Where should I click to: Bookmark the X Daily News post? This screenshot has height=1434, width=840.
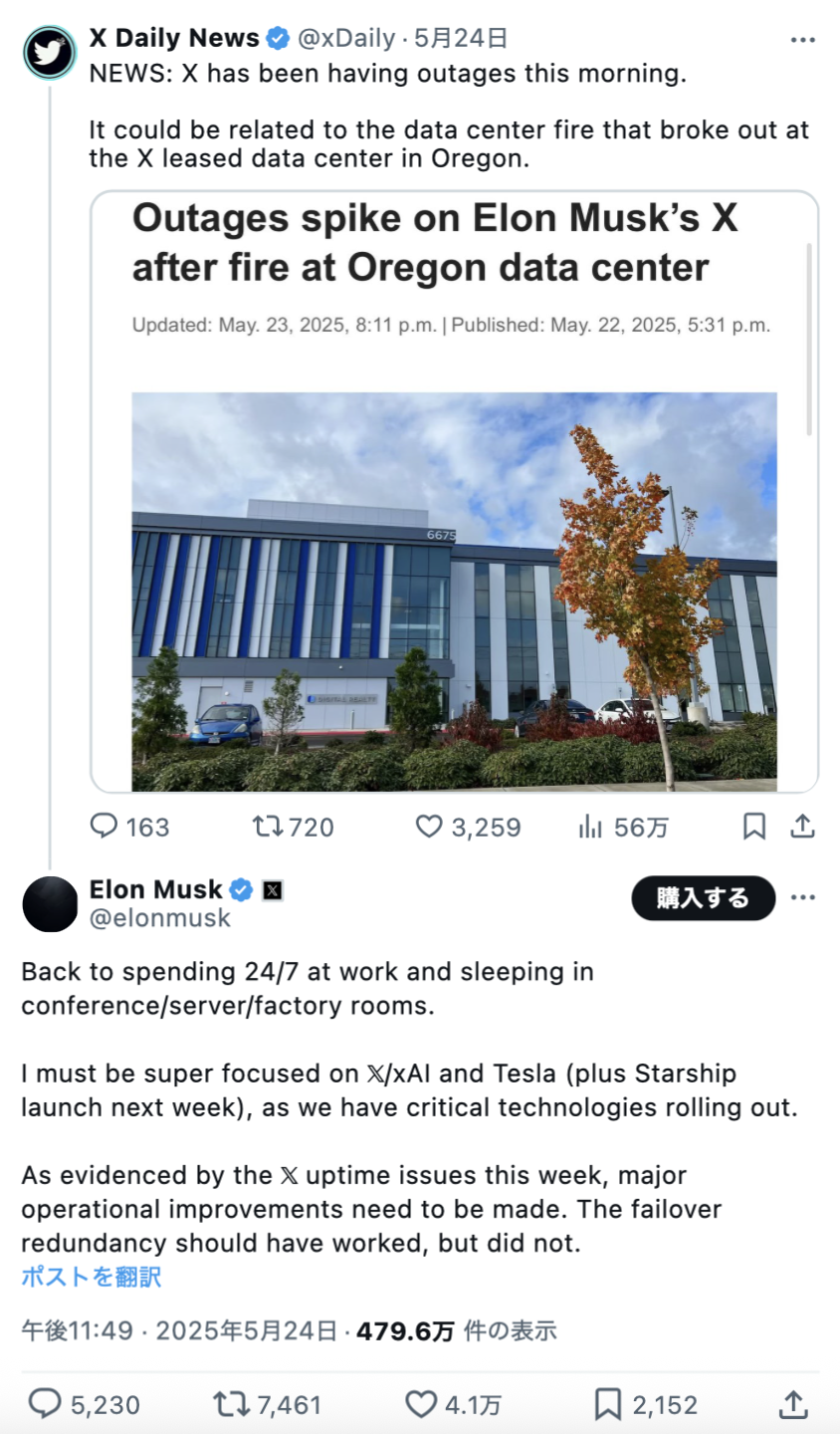point(754,827)
